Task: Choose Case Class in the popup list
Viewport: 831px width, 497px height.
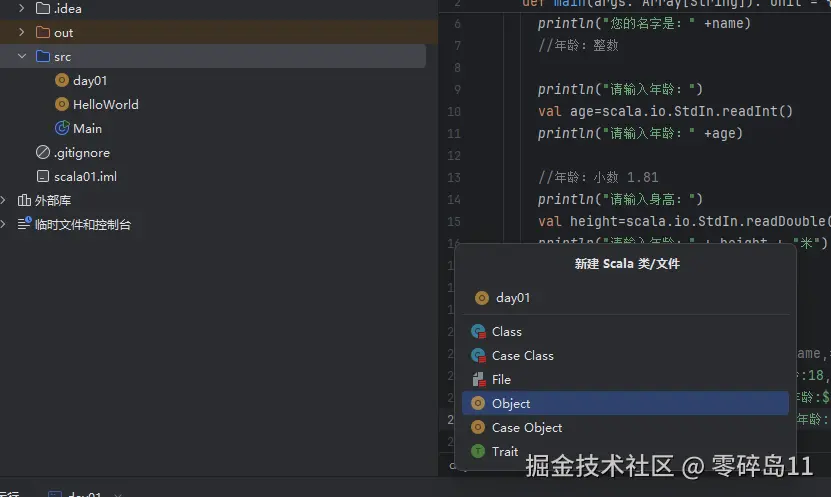Action: (x=625, y=355)
